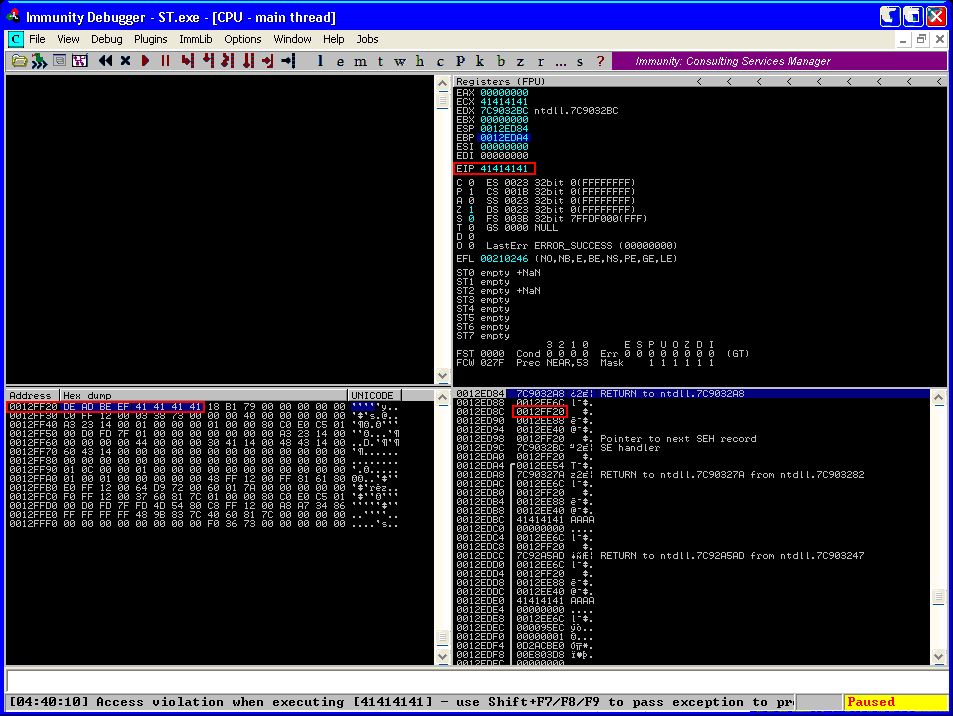Select the 'Pointer to next SEH record' stack row
Image resolution: width=953 pixels, height=716 pixels.
coord(692,439)
